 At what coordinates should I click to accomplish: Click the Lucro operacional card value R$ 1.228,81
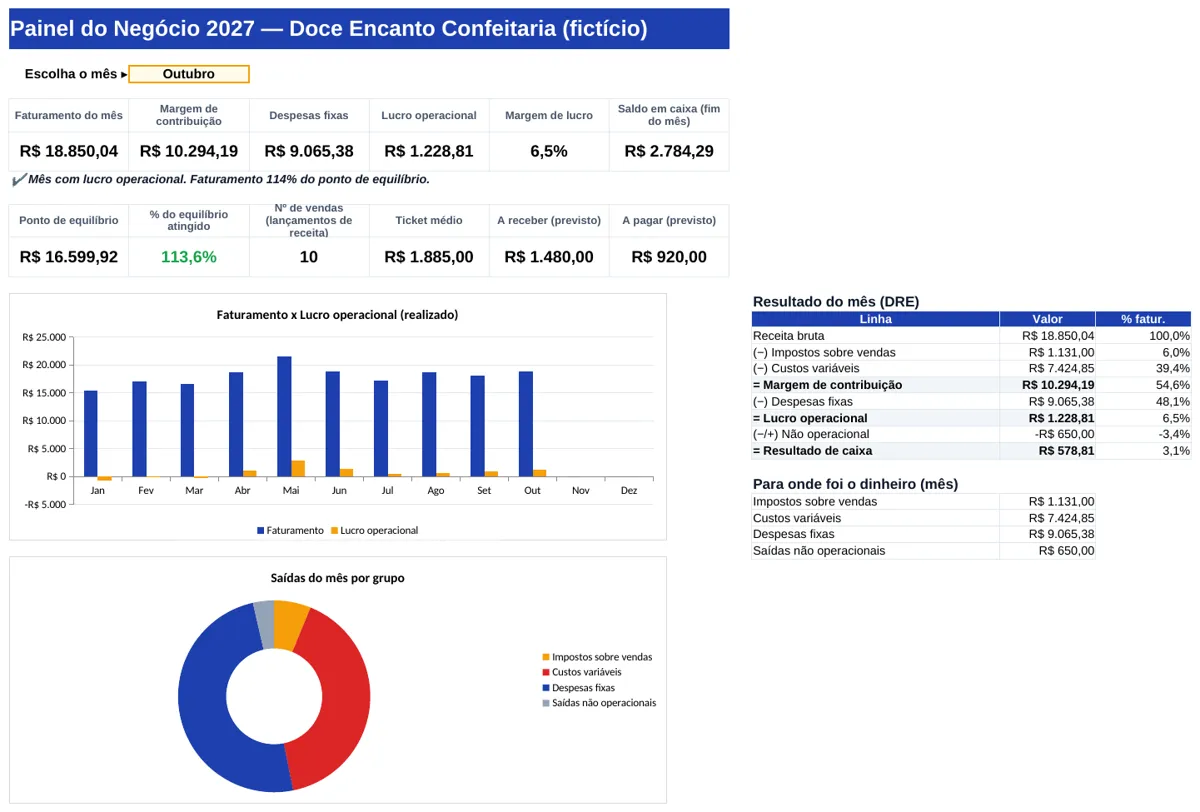tap(429, 151)
